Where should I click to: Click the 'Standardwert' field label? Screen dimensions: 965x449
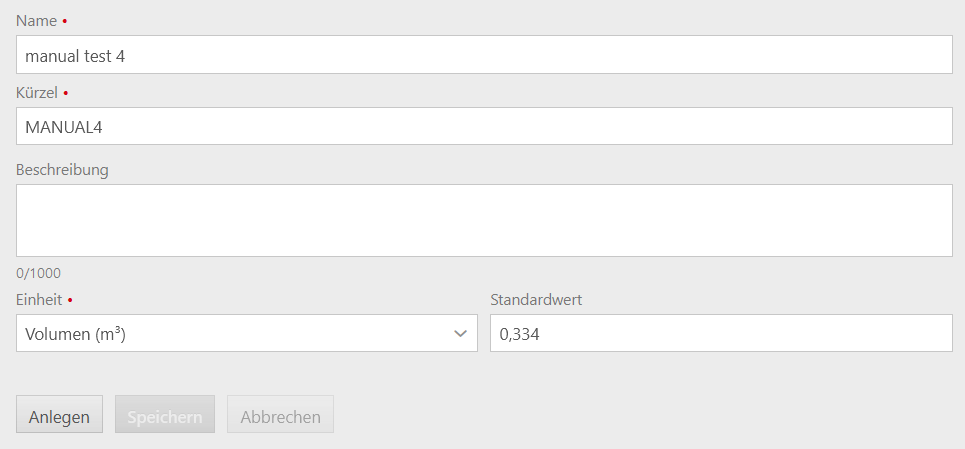click(536, 300)
